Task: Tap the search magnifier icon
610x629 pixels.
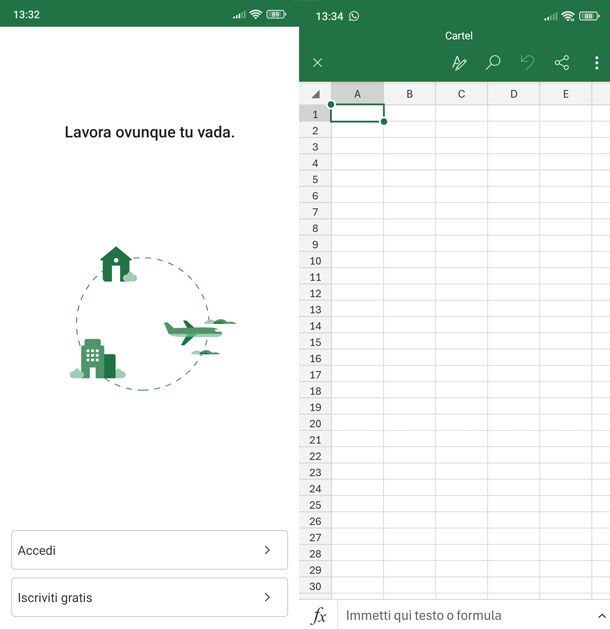Action: coord(493,63)
